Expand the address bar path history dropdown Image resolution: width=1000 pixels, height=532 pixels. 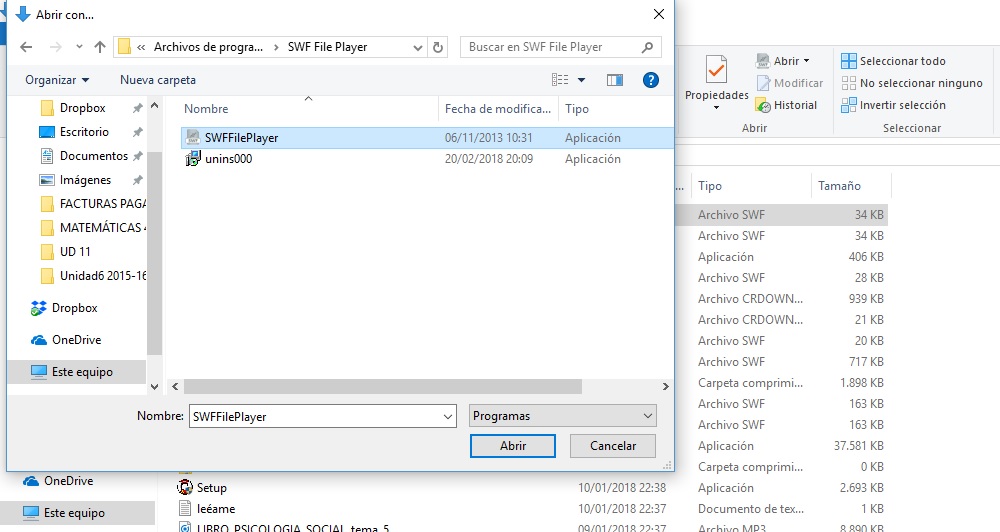click(417, 47)
